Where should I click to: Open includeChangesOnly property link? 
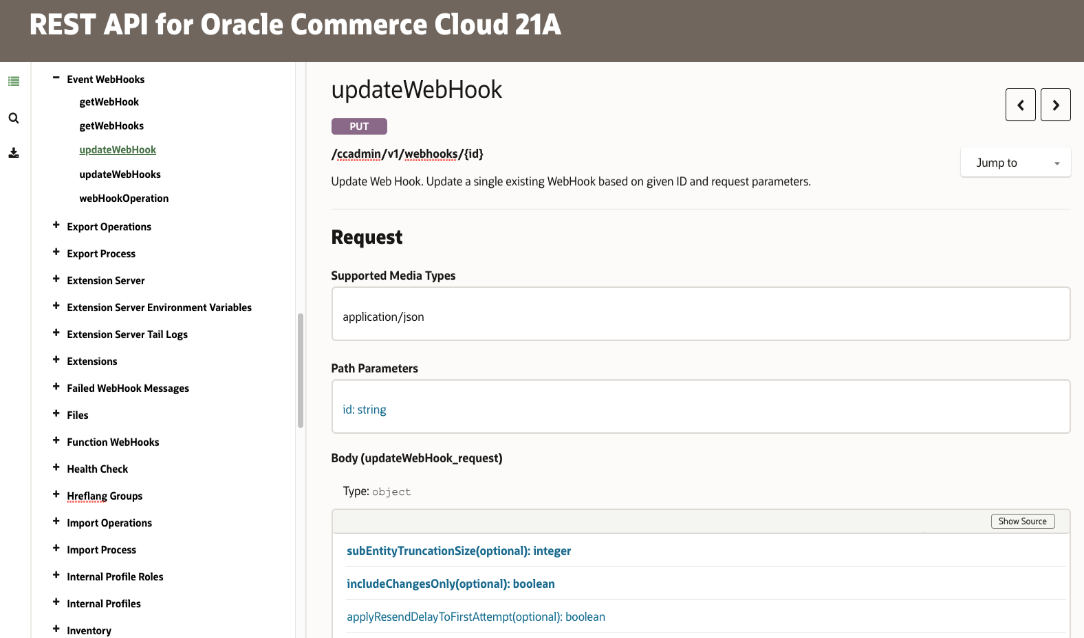(450, 583)
